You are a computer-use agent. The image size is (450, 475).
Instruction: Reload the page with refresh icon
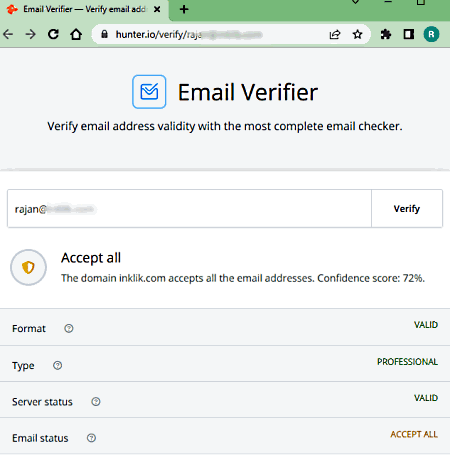53,34
